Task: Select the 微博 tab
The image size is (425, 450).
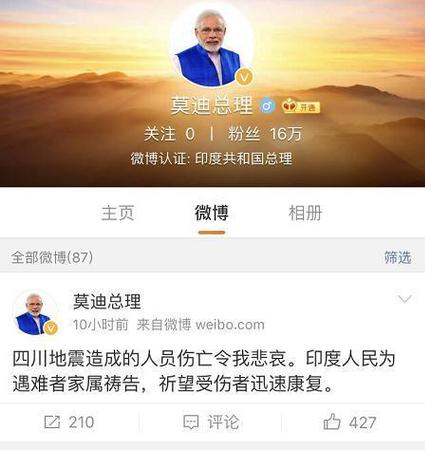Action: (x=212, y=213)
